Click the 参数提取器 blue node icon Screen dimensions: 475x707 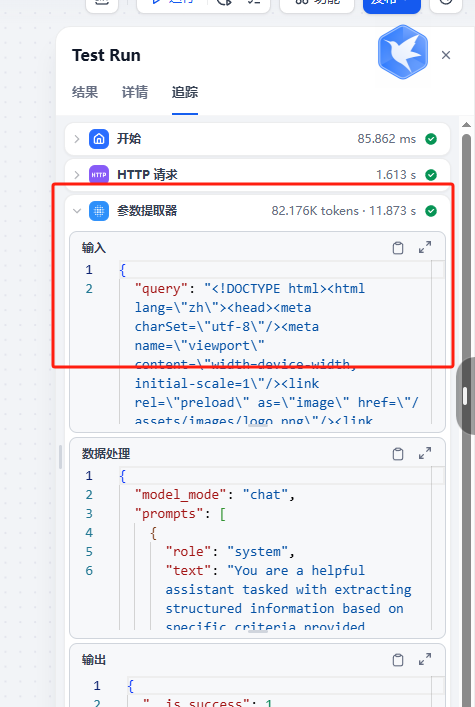pos(99,211)
